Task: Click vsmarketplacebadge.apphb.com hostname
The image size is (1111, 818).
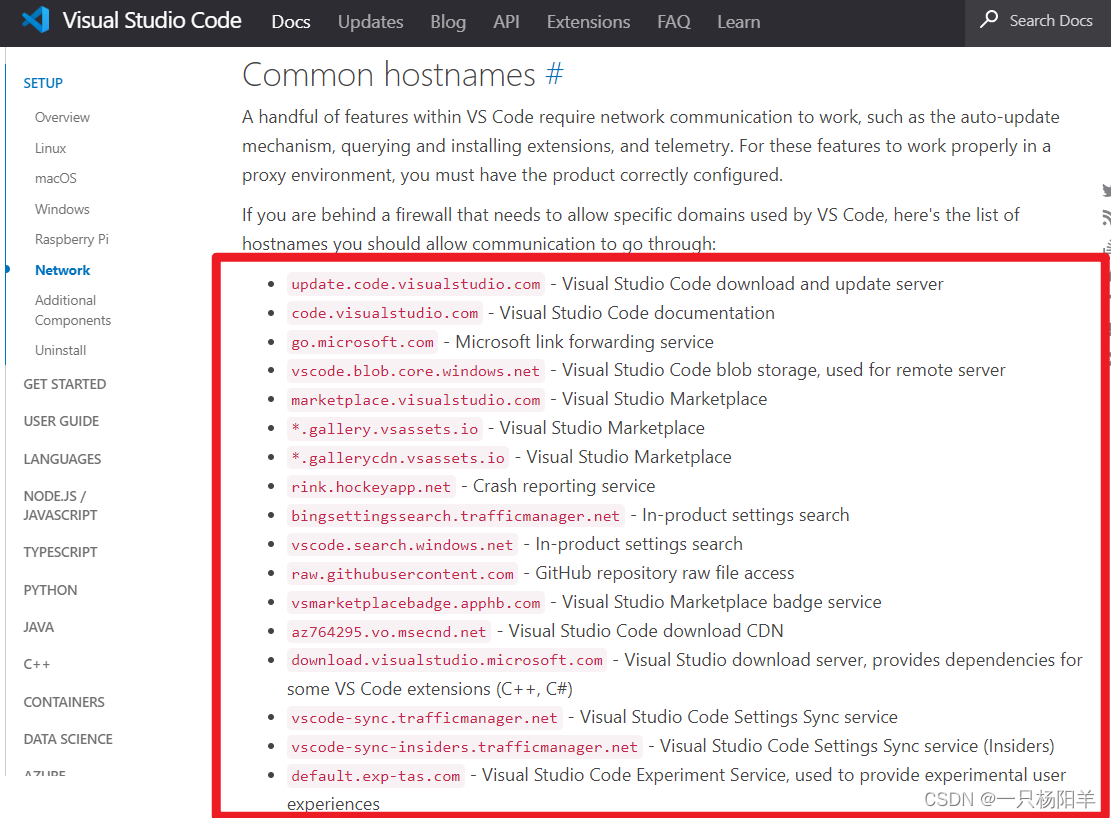Action: [416, 603]
